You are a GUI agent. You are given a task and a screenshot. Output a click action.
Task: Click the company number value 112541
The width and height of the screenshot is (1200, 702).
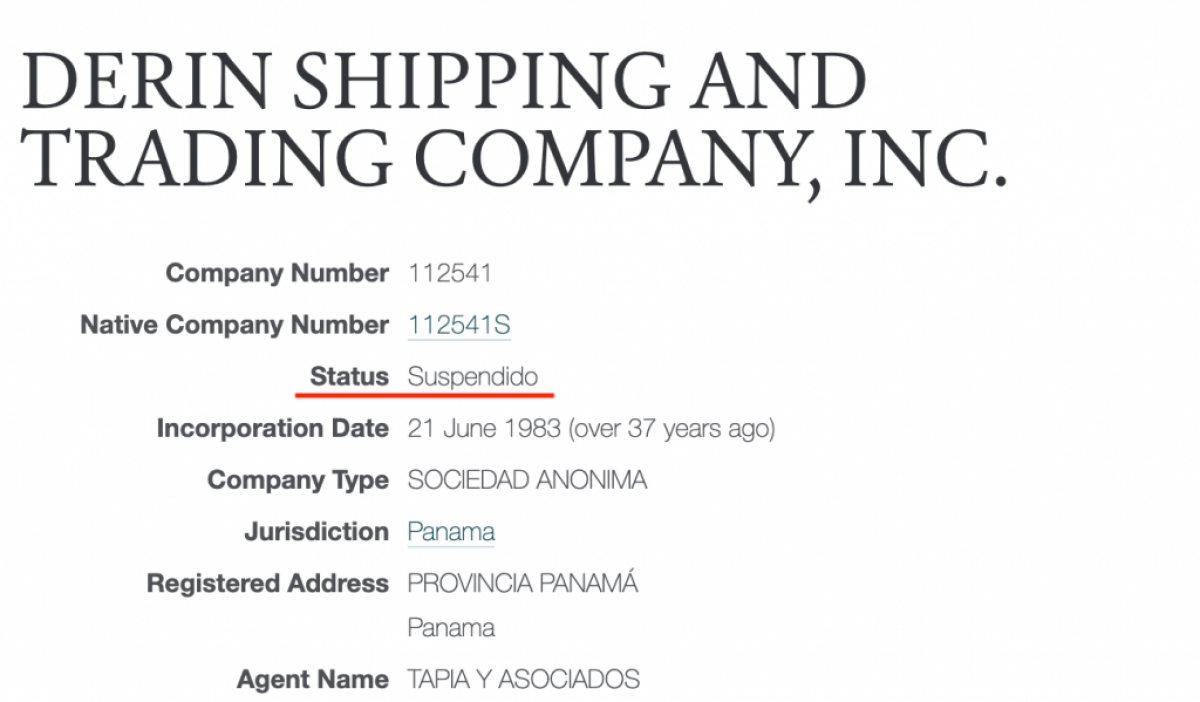450,273
